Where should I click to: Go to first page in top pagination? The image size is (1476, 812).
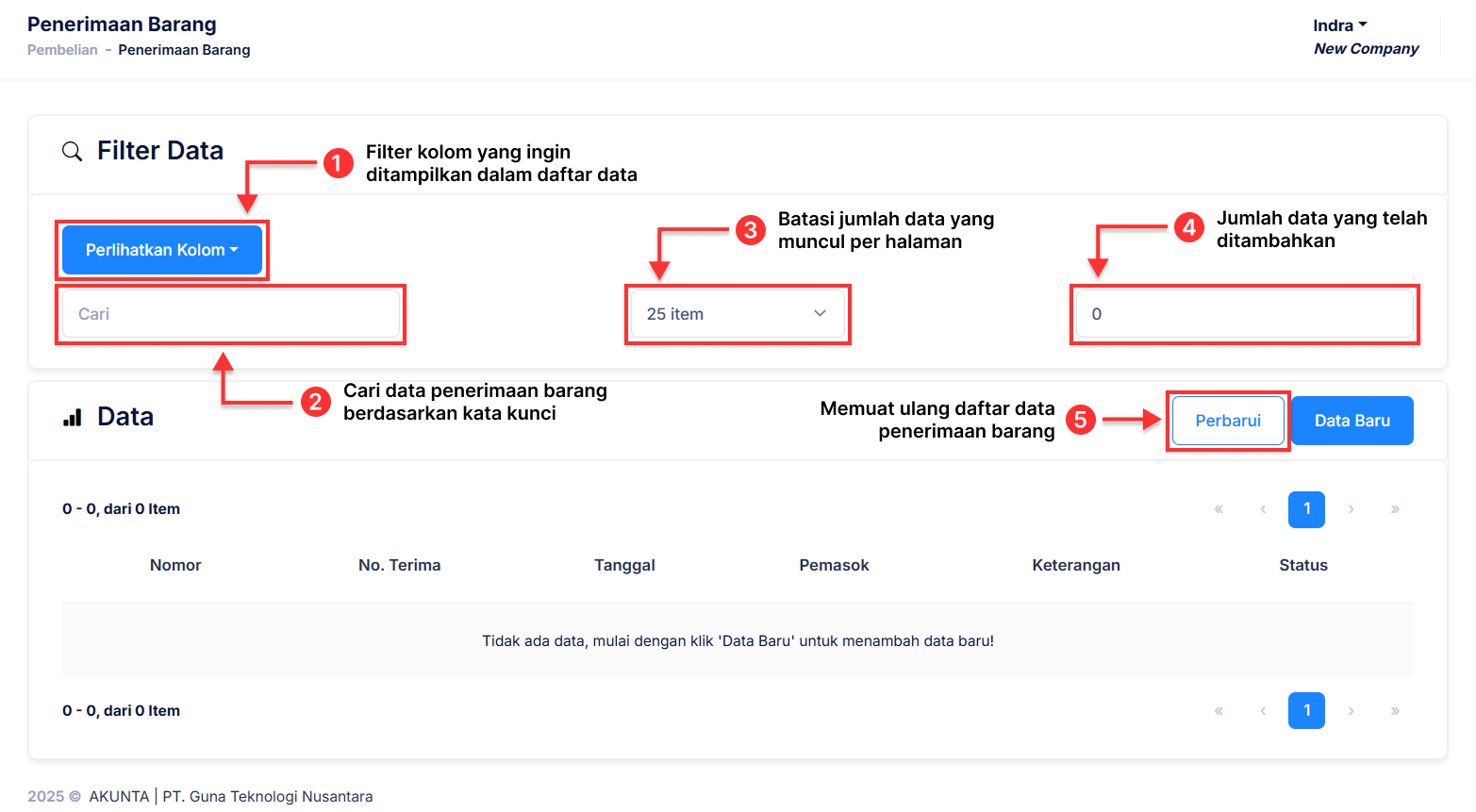(x=1219, y=509)
